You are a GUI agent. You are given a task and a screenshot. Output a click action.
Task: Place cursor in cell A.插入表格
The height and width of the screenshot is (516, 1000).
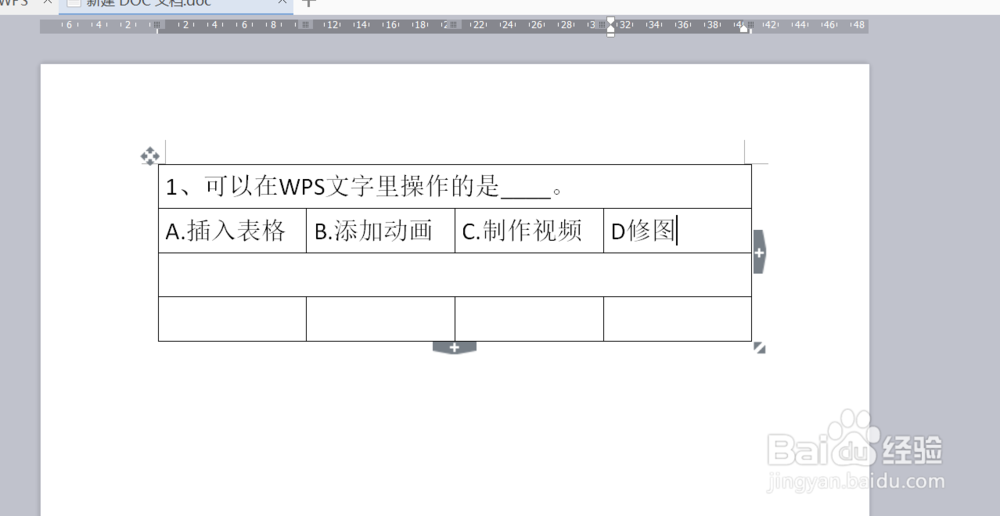232,231
